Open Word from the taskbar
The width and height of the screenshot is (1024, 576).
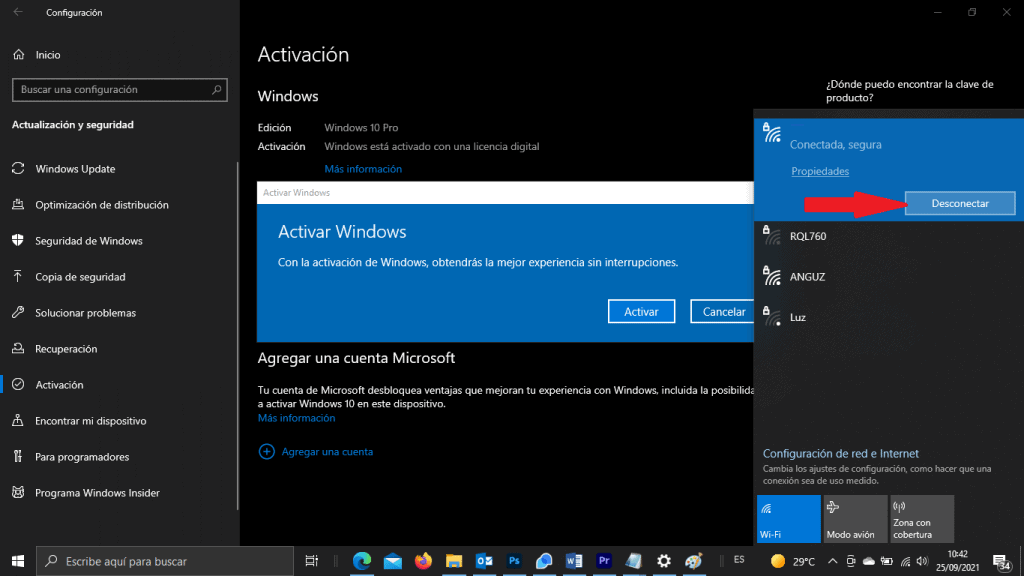[574, 561]
